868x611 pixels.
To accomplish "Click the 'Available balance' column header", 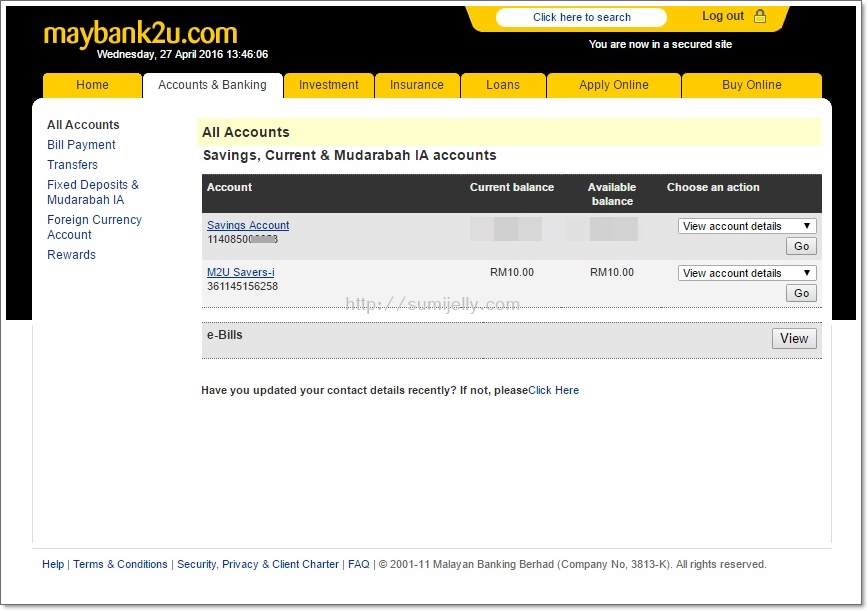I will coord(612,194).
